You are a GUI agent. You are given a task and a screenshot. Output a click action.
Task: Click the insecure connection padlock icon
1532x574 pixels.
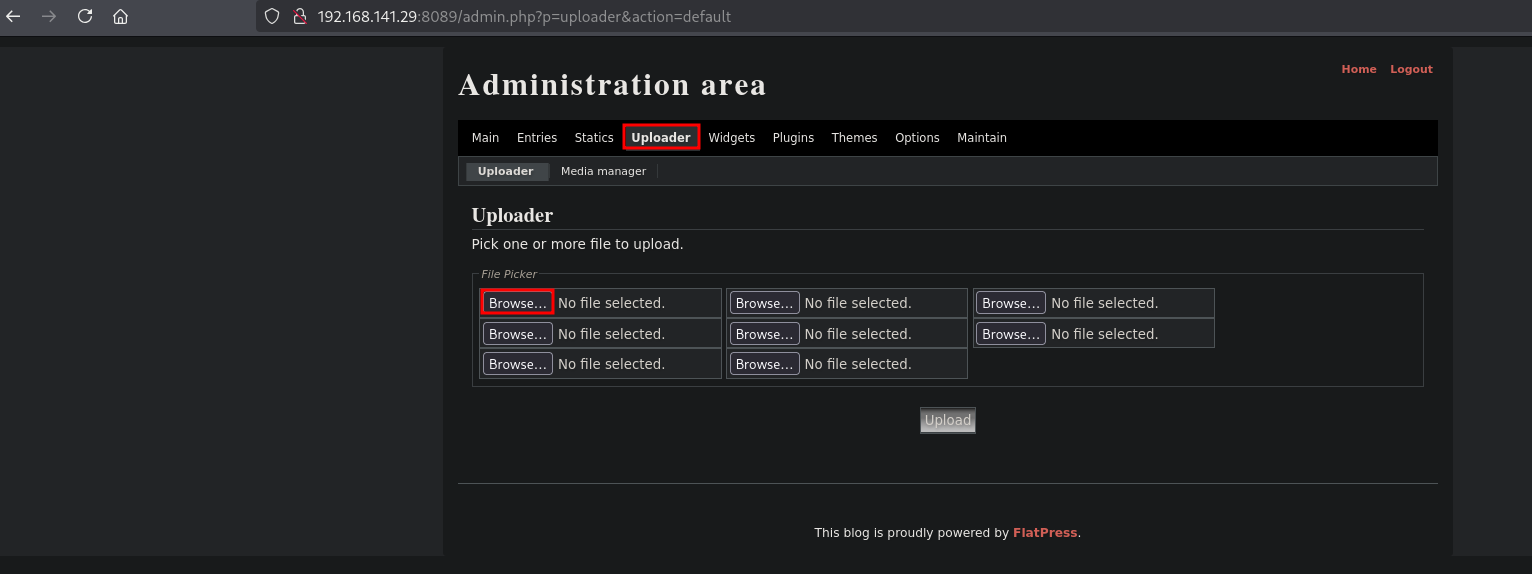tap(298, 16)
